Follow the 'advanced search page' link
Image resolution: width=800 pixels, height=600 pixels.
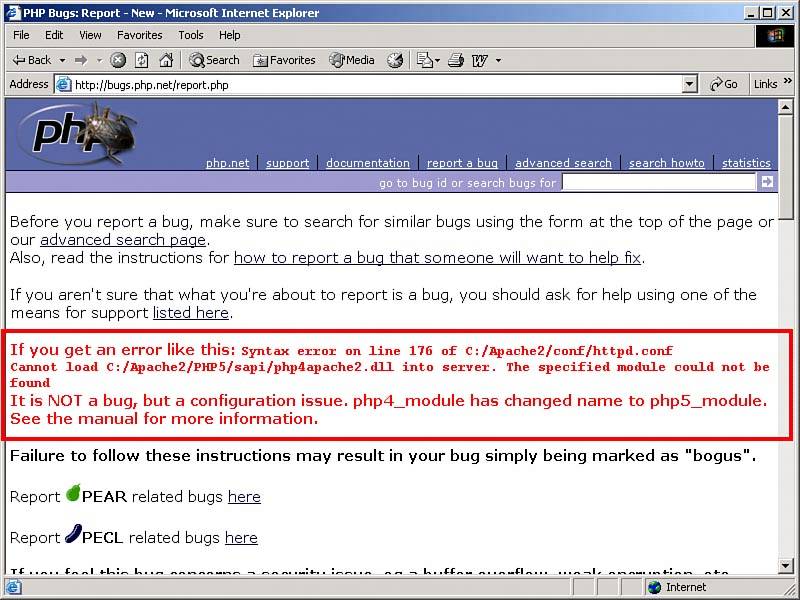(x=123, y=240)
